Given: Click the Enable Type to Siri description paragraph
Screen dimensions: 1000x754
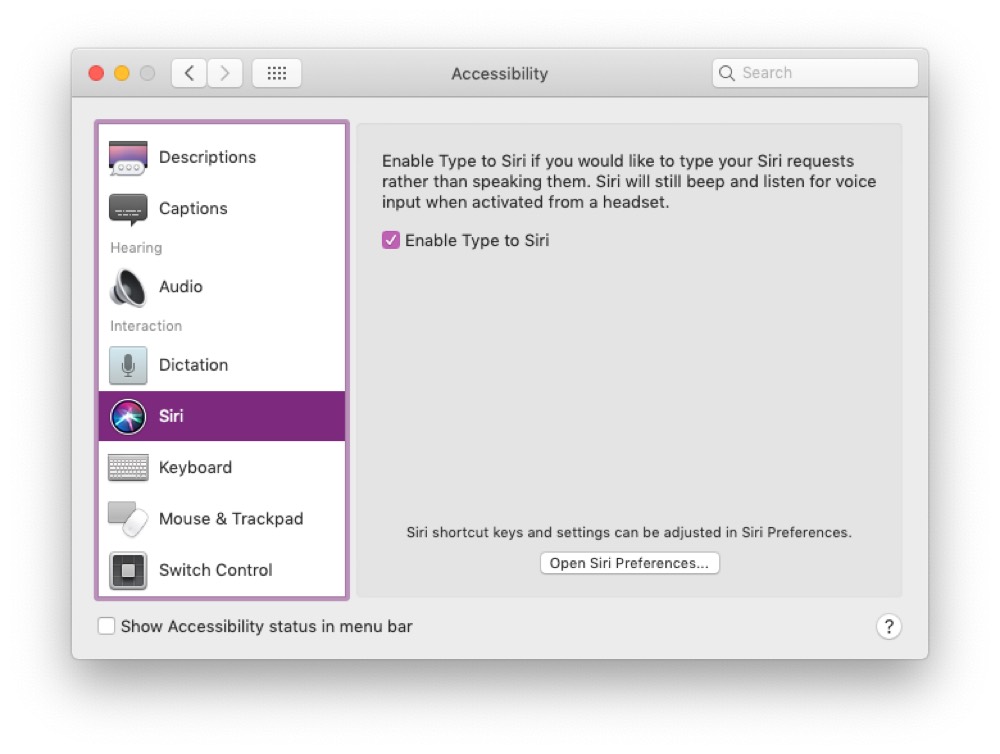Looking at the screenshot, I should [629, 181].
